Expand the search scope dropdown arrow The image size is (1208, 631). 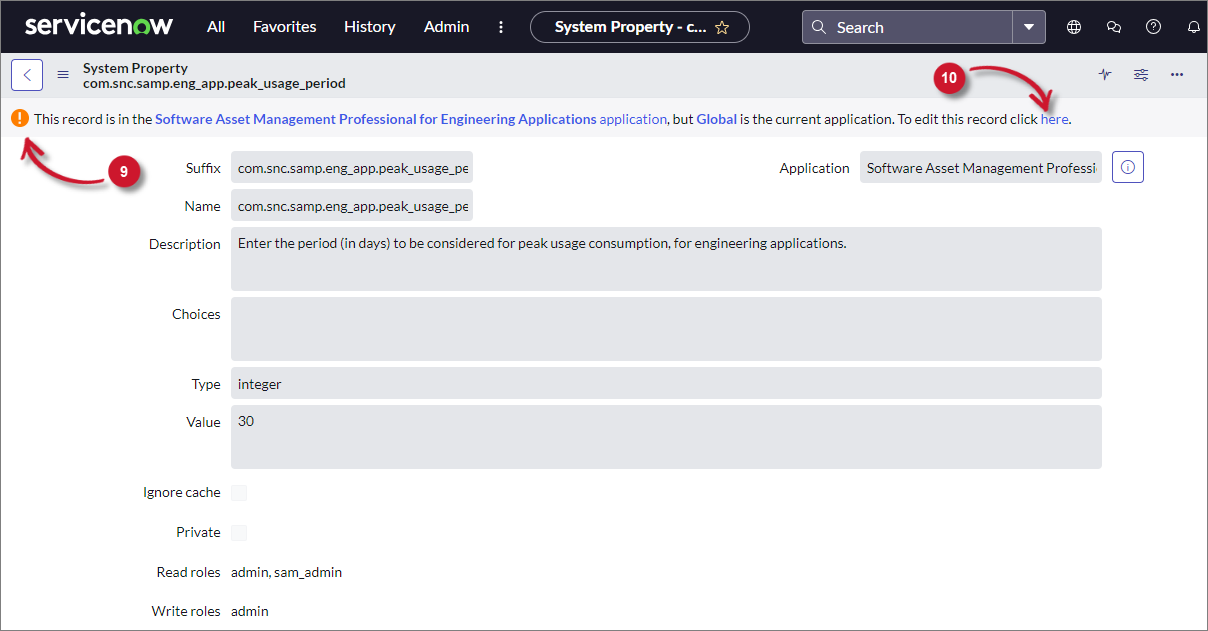tap(1029, 27)
